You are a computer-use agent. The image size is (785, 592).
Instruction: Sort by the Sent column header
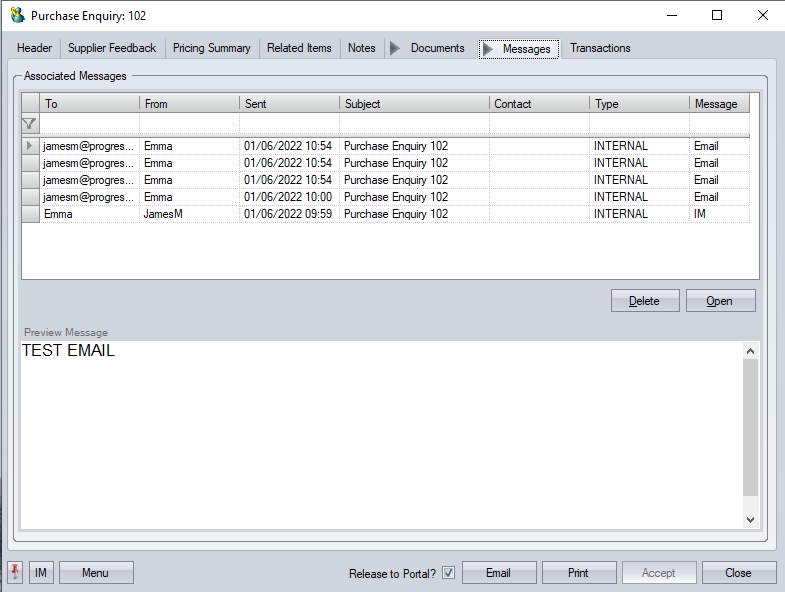289,104
